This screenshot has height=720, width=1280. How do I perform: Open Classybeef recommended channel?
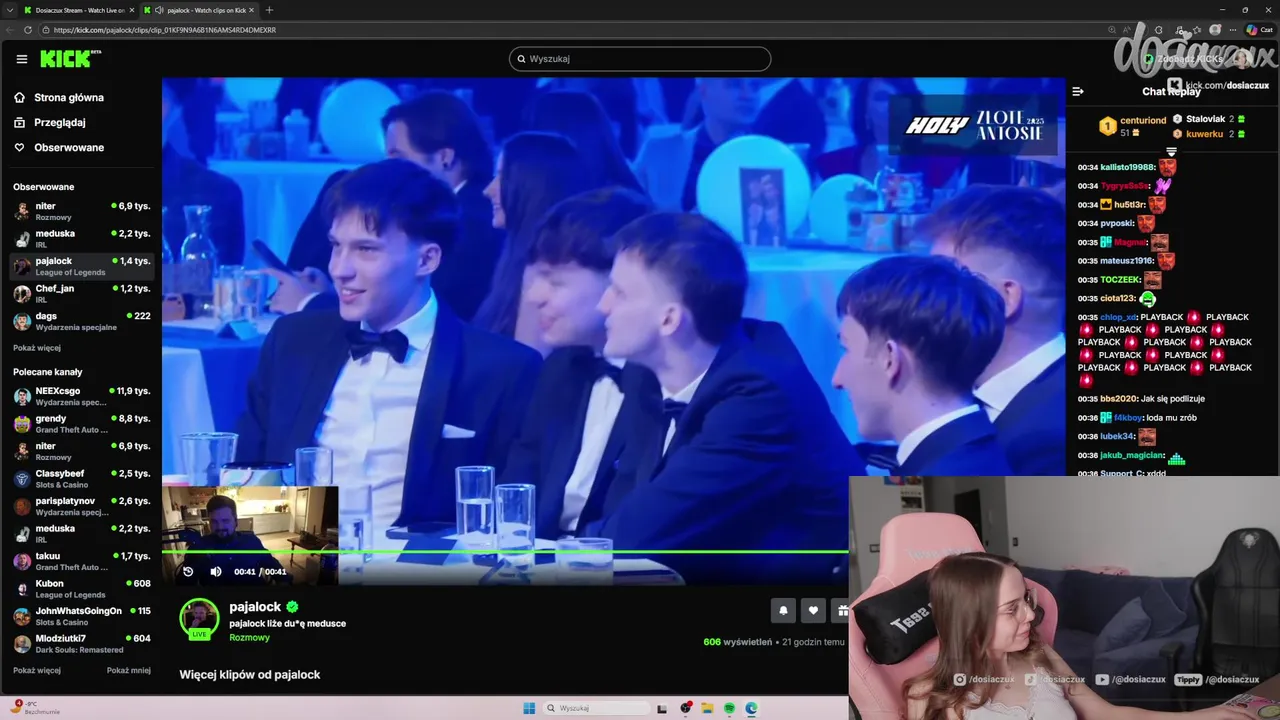tap(81, 478)
